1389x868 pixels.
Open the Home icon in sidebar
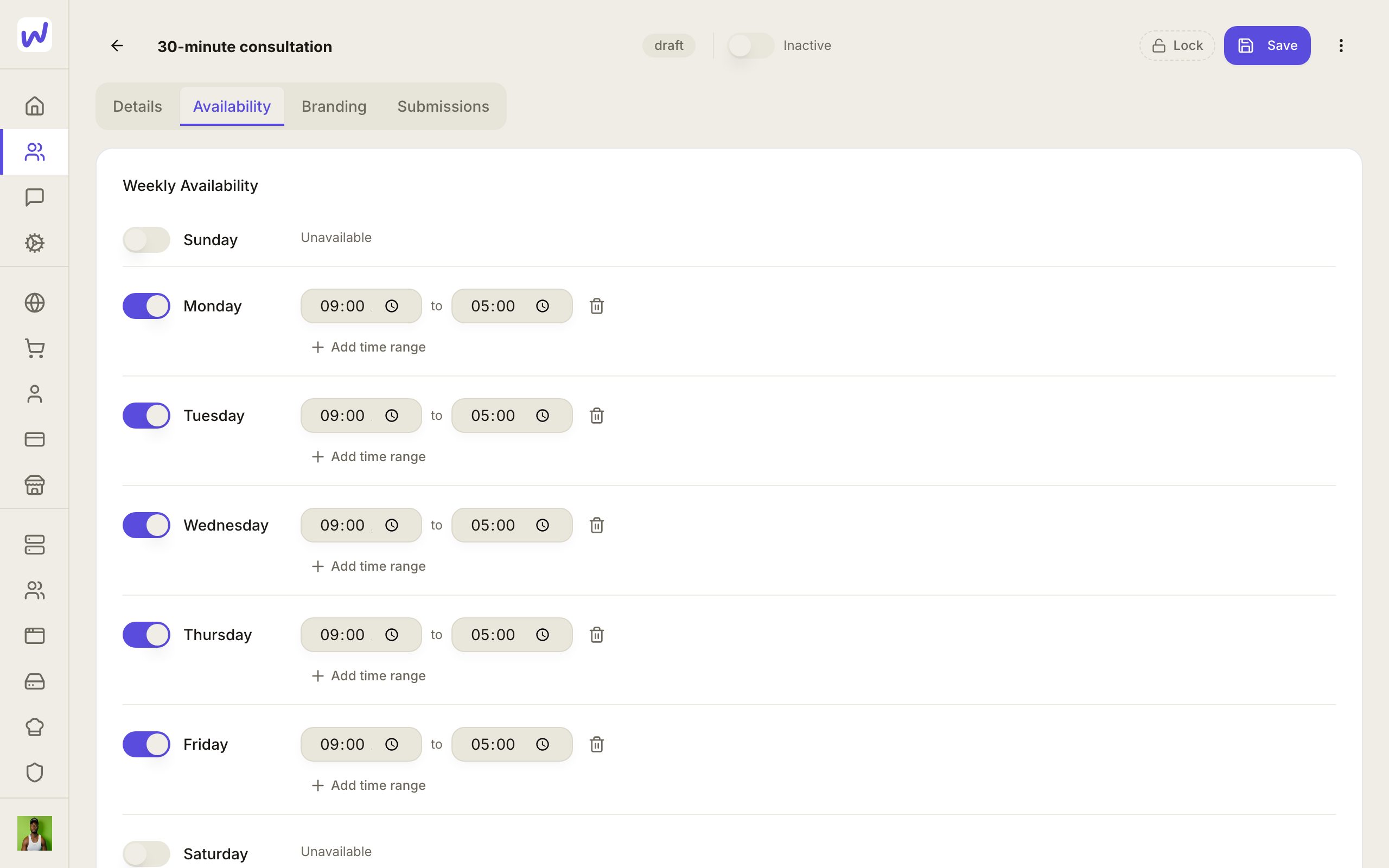[x=34, y=106]
